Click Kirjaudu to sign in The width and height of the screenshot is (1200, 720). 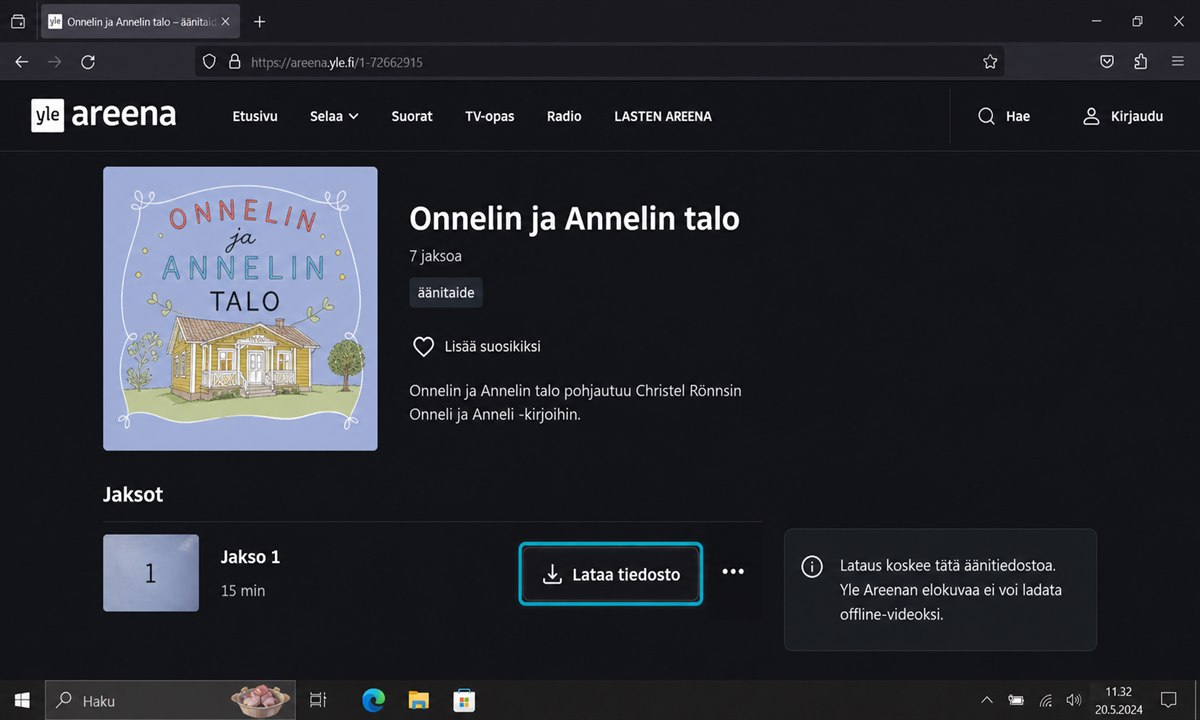[1123, 116]
